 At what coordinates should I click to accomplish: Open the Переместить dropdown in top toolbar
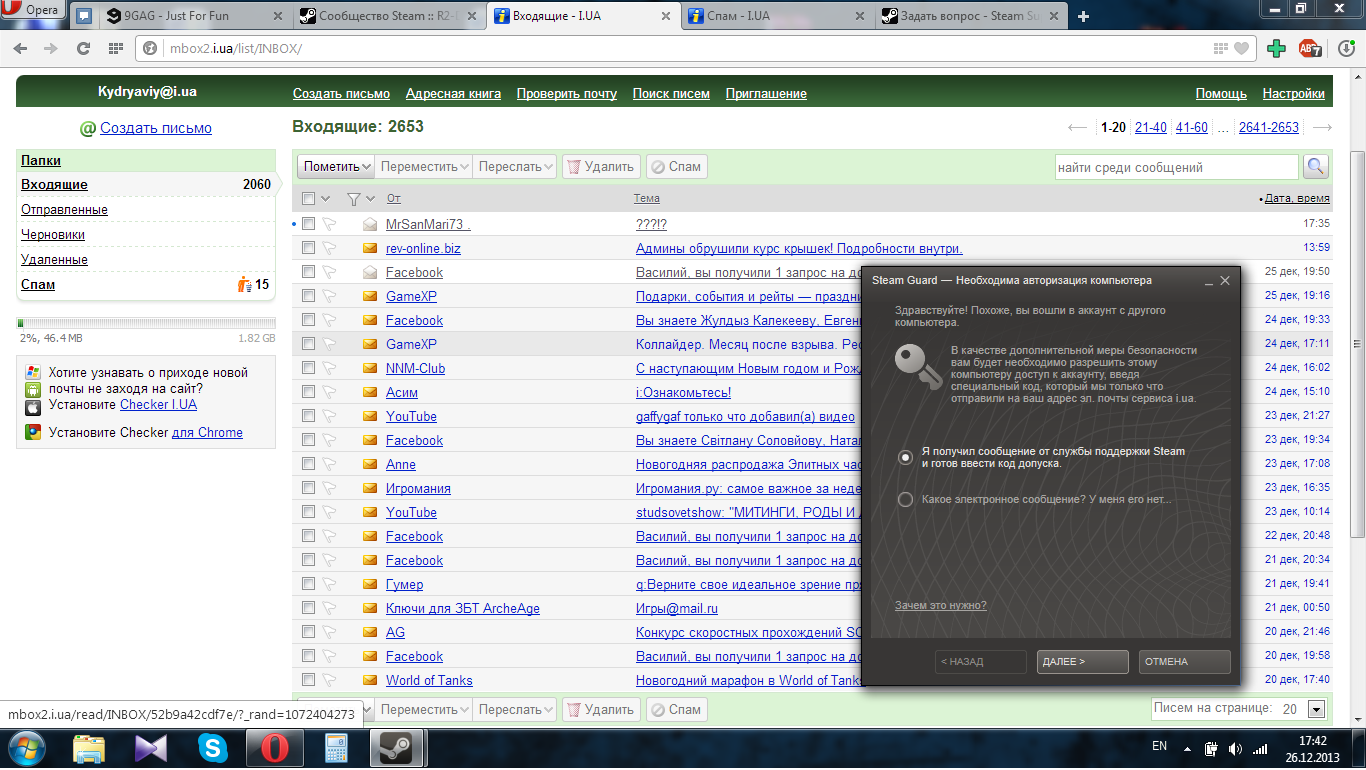425,167
